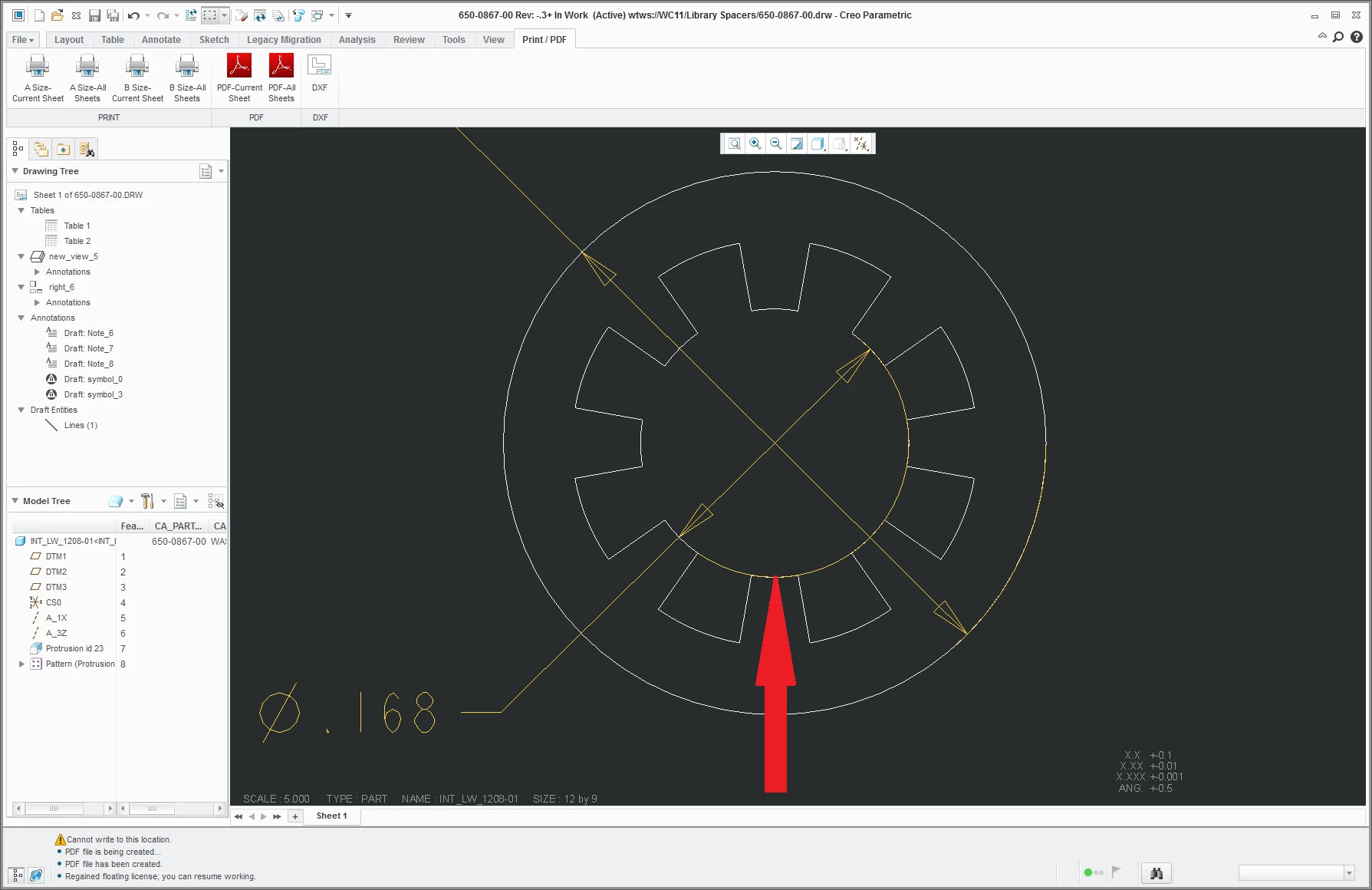The image size is (1372, 890).
Task: Toggle the repaint icon in graphics toolbar
Action: (797, 143)
